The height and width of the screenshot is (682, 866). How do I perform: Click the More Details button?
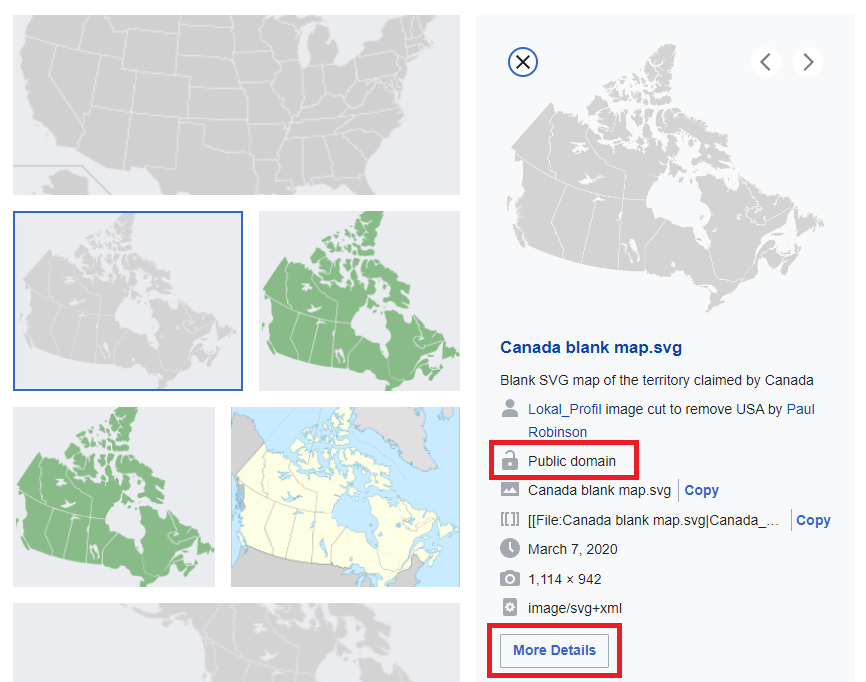coord(554,650)
